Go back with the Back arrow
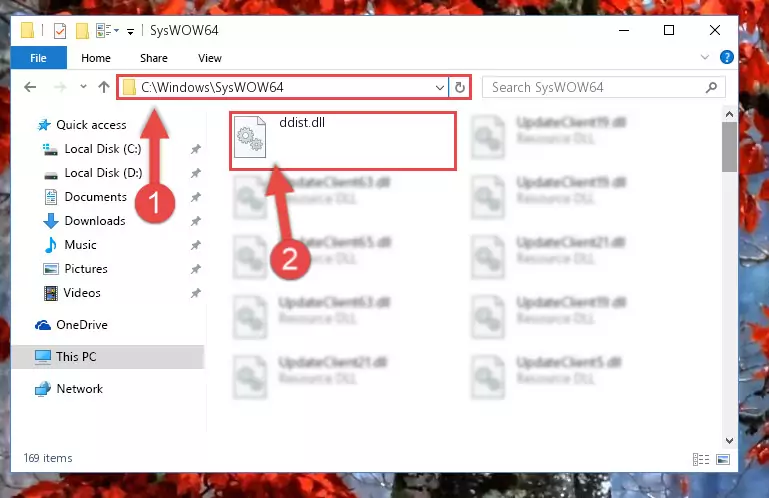Viewport: 769px width, 498px height. click(x=30, y=87)
